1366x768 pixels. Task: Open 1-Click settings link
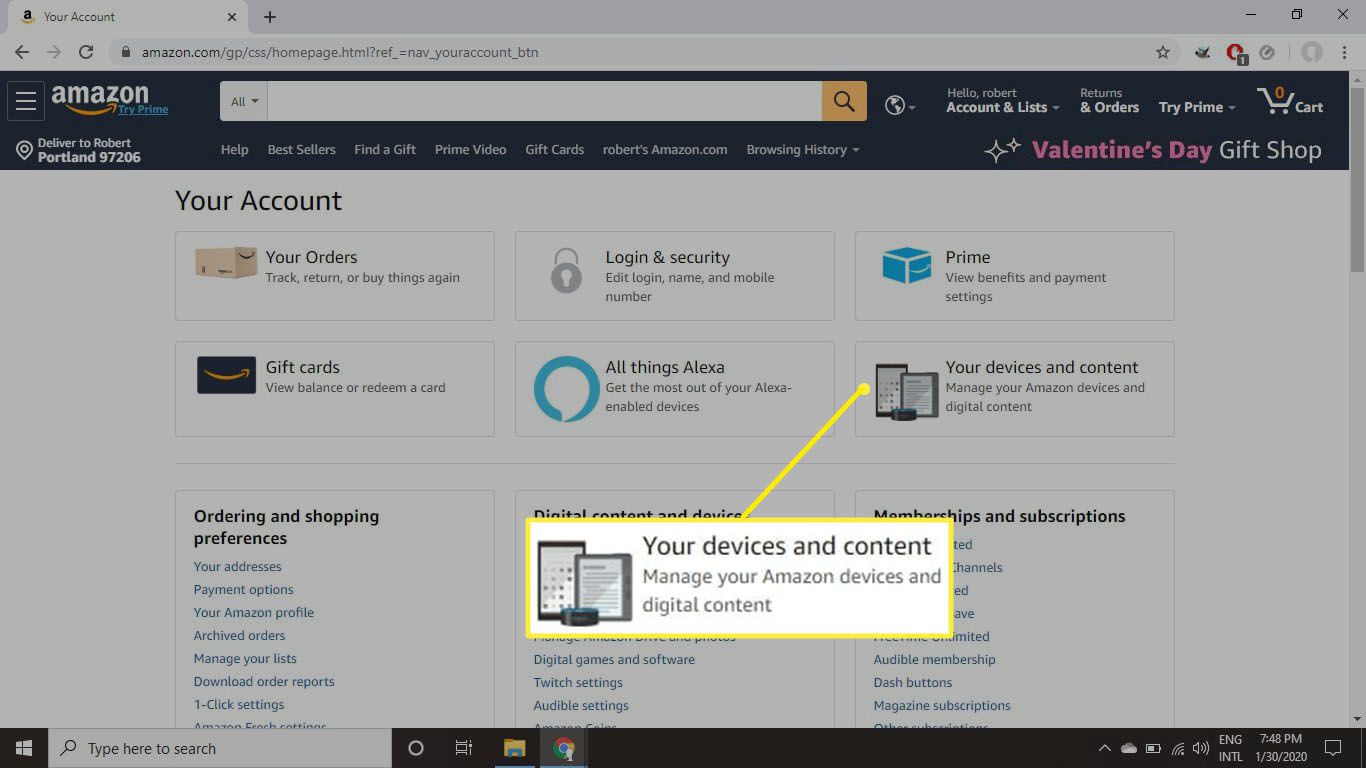tap(239, 705)
